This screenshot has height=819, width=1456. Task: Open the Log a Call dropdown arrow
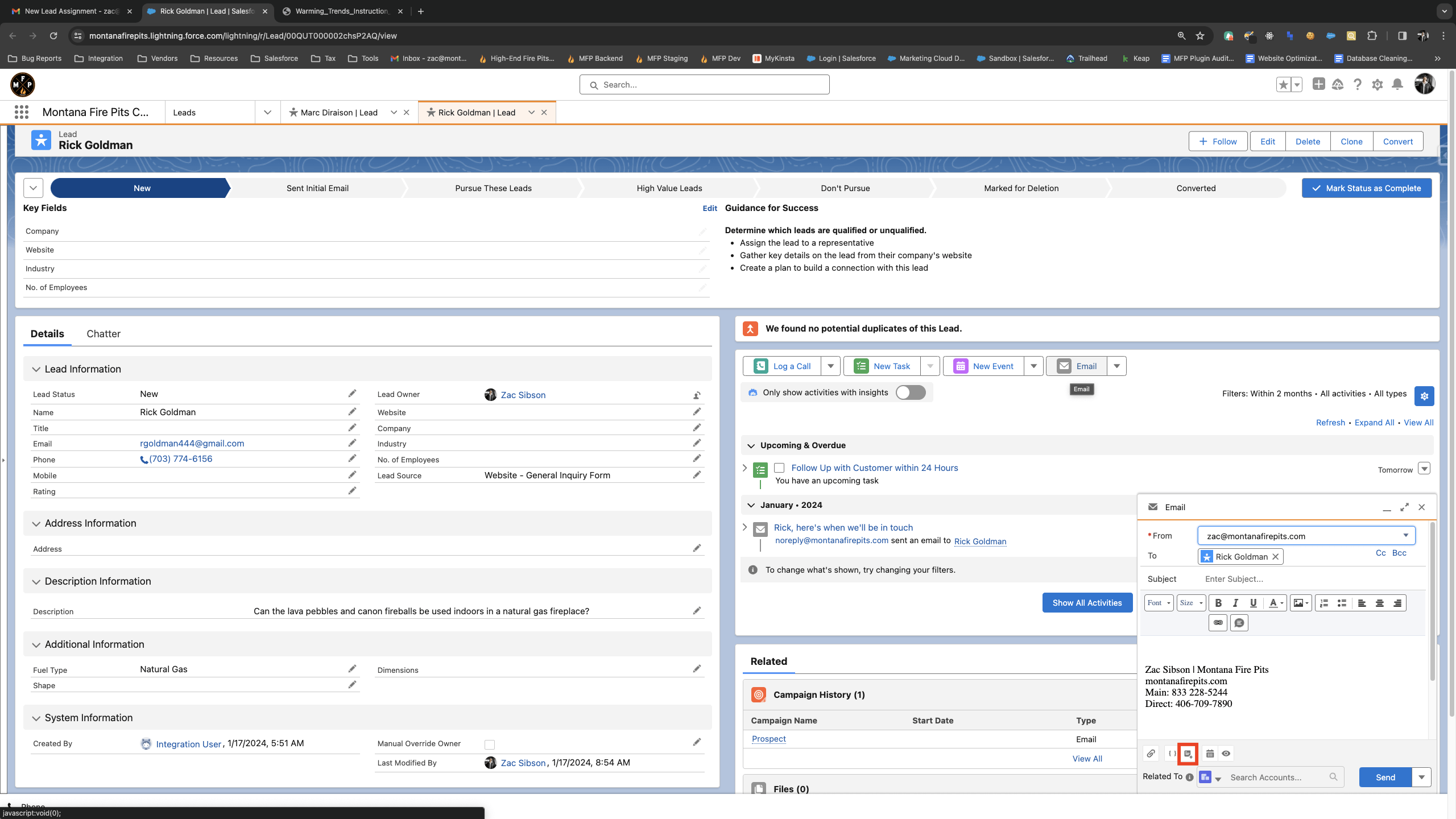pos(830,366)
